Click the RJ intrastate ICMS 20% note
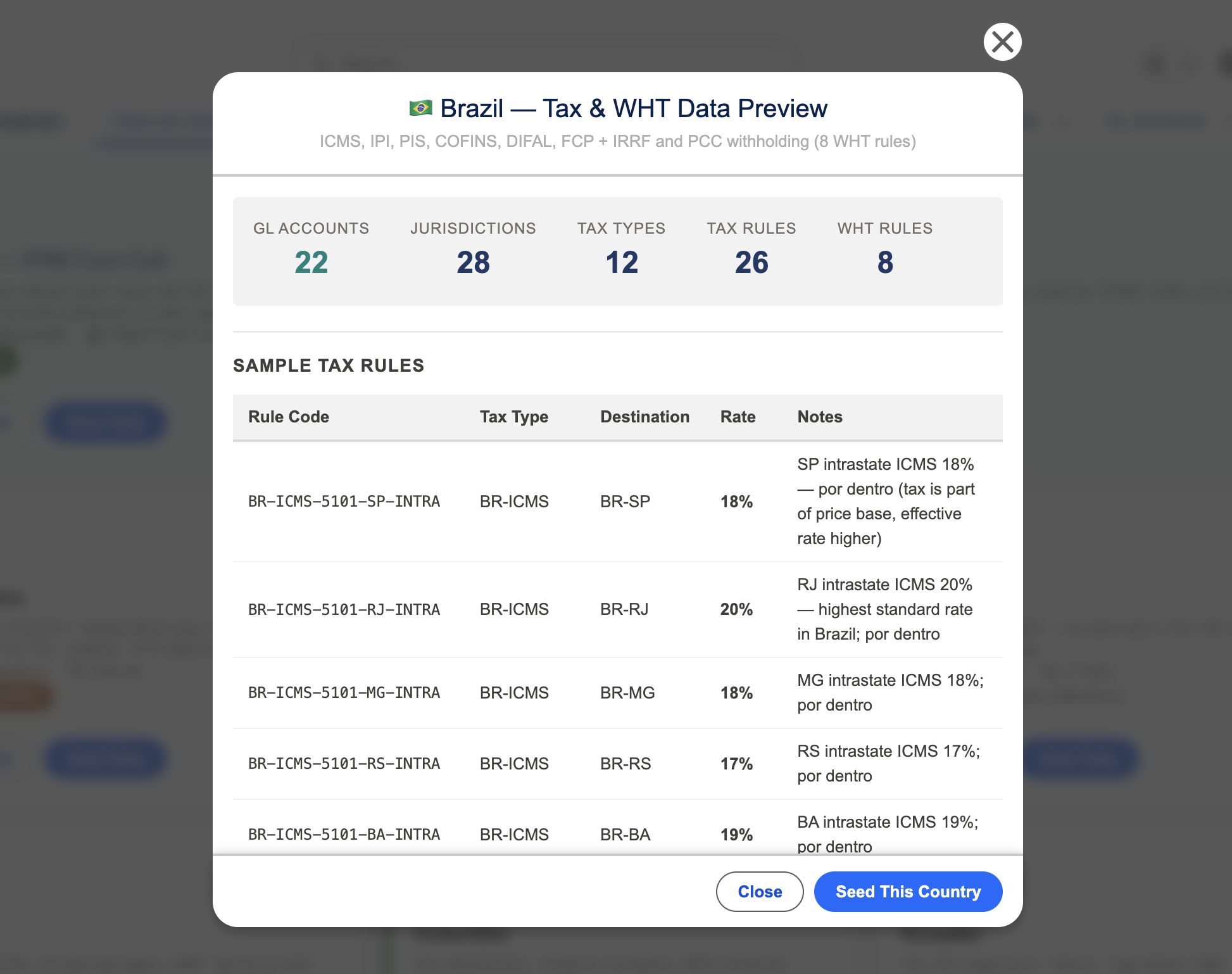Image resolution: width=1232 pixels, height=974 pixels. click(885, 609)
